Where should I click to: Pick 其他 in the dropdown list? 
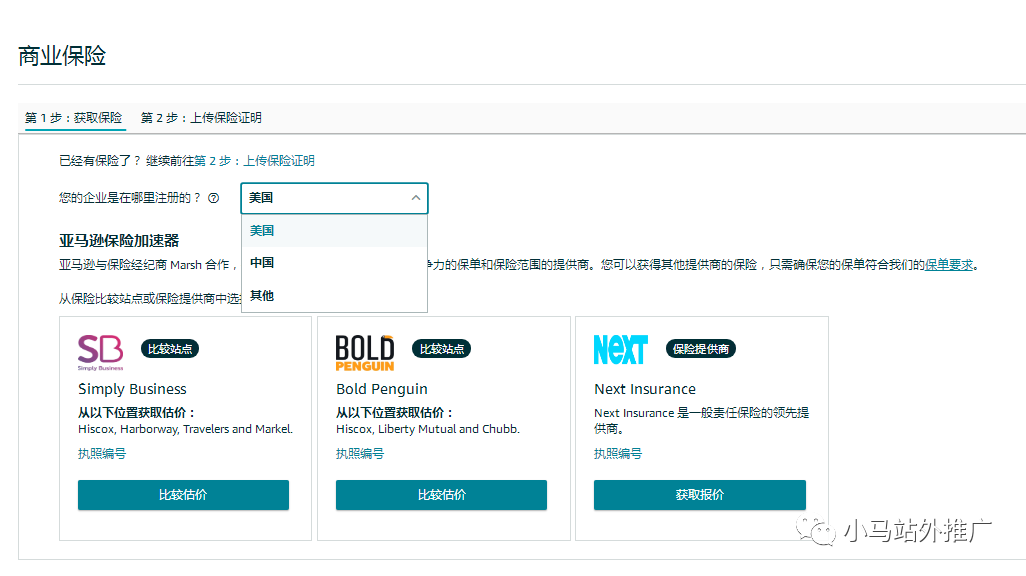(334, 296)
